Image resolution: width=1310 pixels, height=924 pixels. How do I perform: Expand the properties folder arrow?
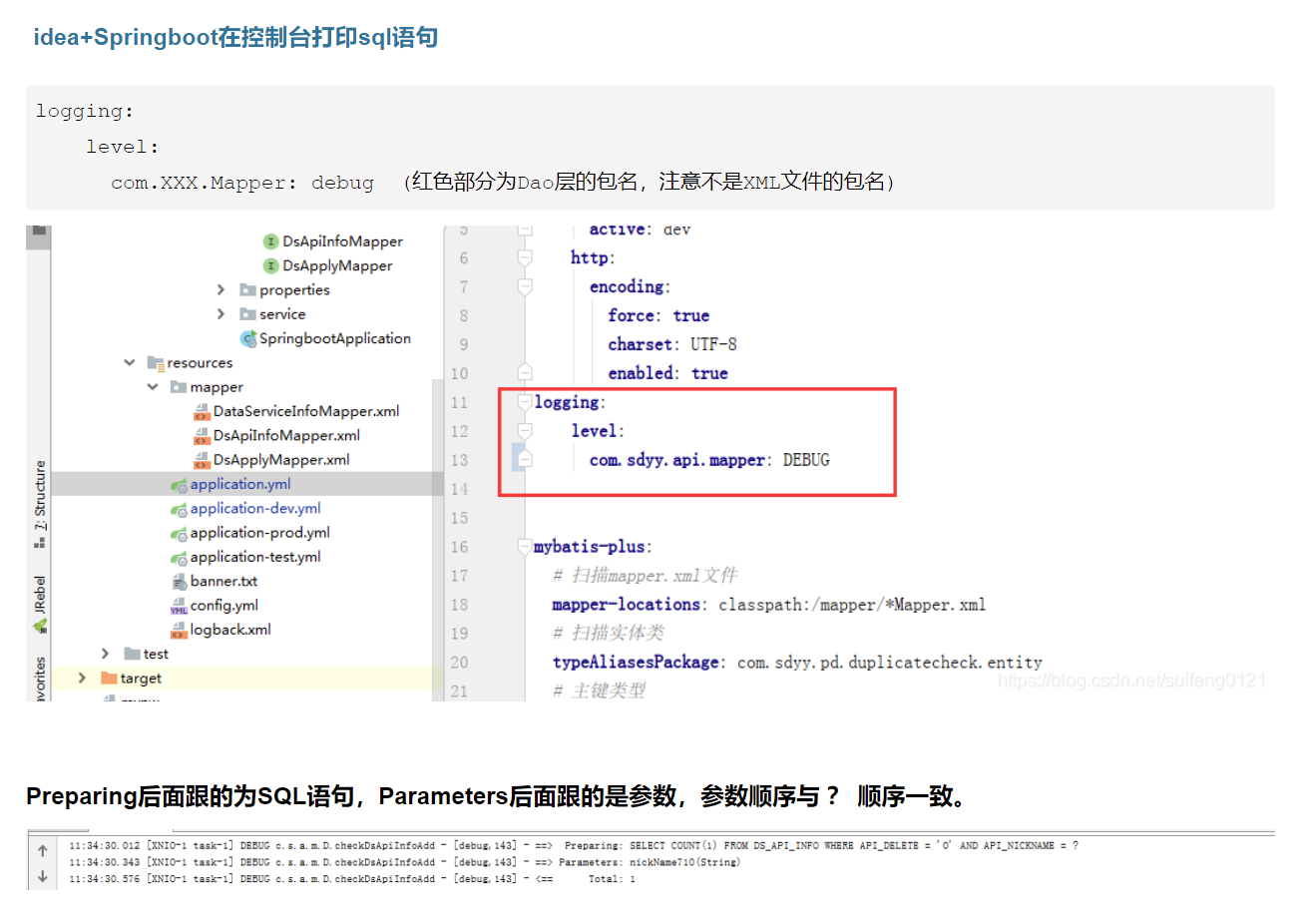(221, 289)
